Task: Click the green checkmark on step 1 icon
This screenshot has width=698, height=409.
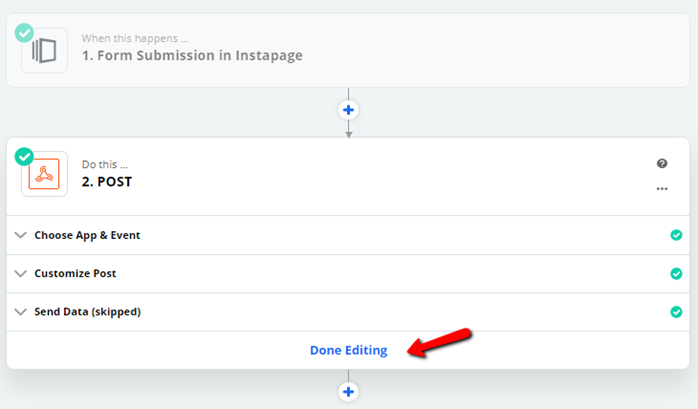Action: [24, 33]
